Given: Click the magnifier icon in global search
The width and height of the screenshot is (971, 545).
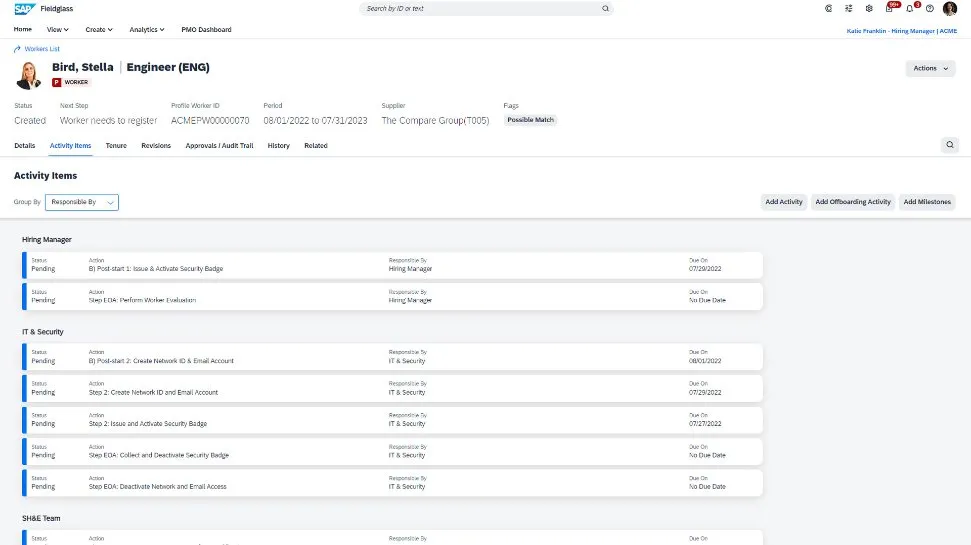Looking at the screenshot, I should click(605, 8).
